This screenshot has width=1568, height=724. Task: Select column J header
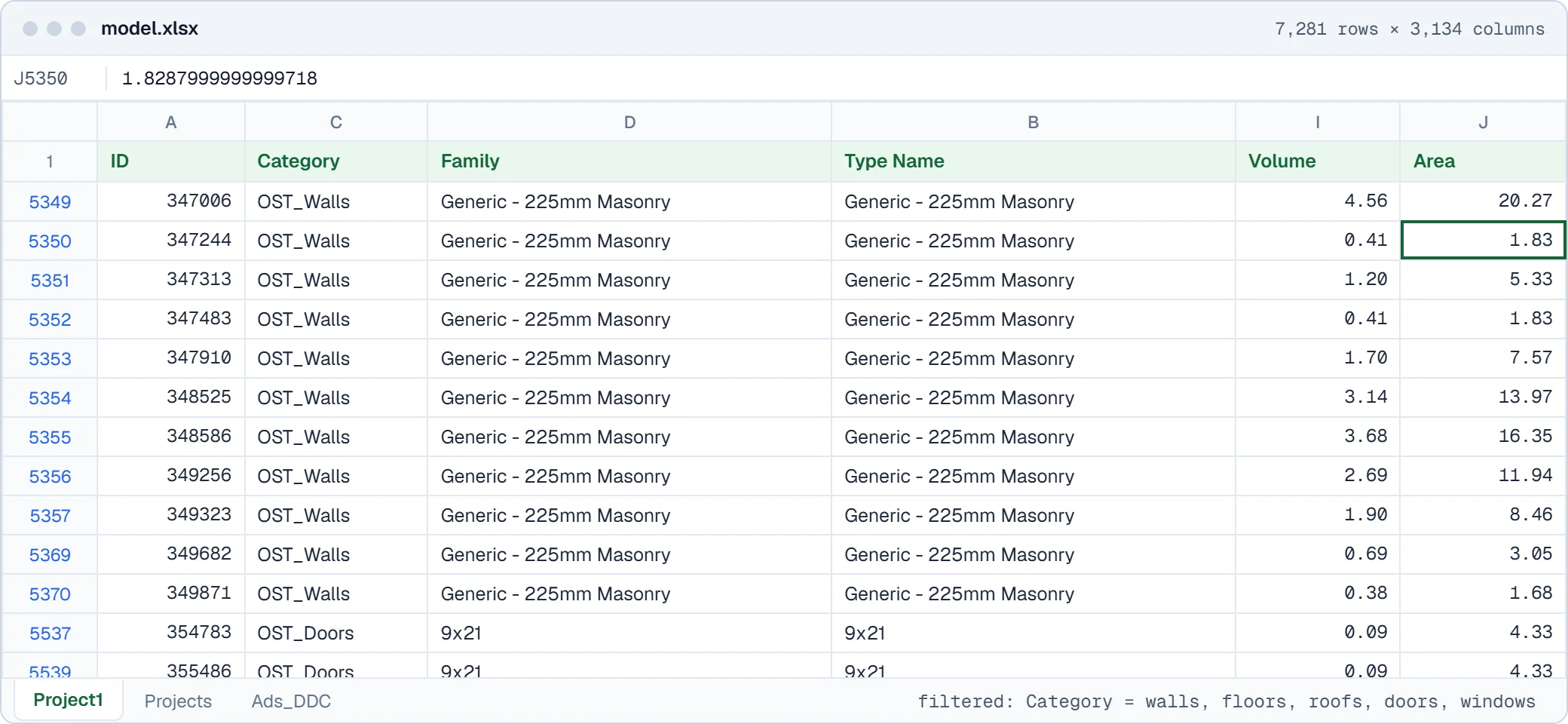point(1483,122)
